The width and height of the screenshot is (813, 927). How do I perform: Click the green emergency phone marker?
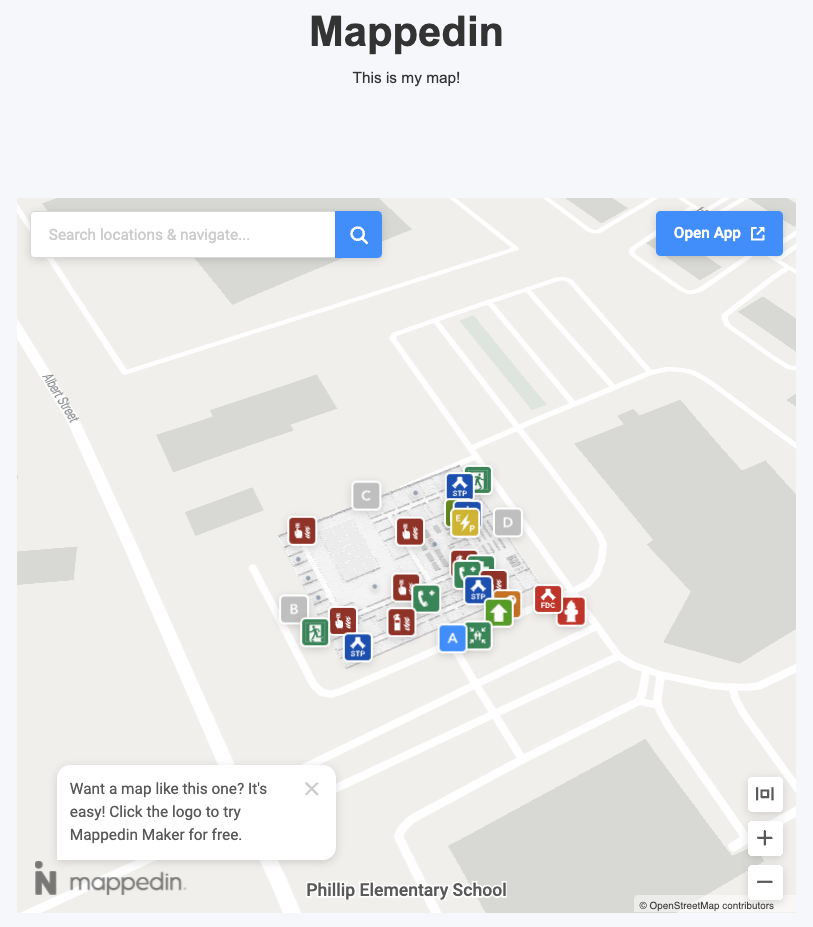[428, 598]
